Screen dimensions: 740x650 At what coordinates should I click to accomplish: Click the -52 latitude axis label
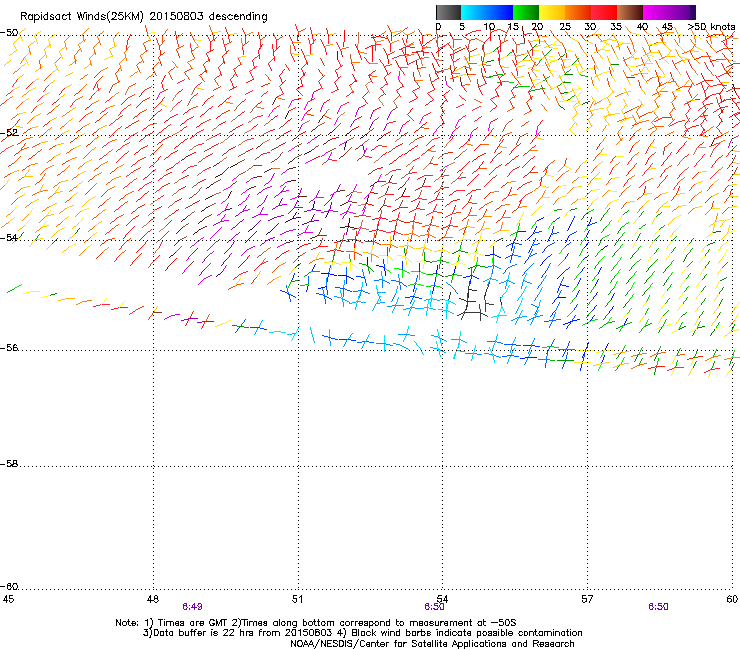pyautogui.click(x=9, y=133)
